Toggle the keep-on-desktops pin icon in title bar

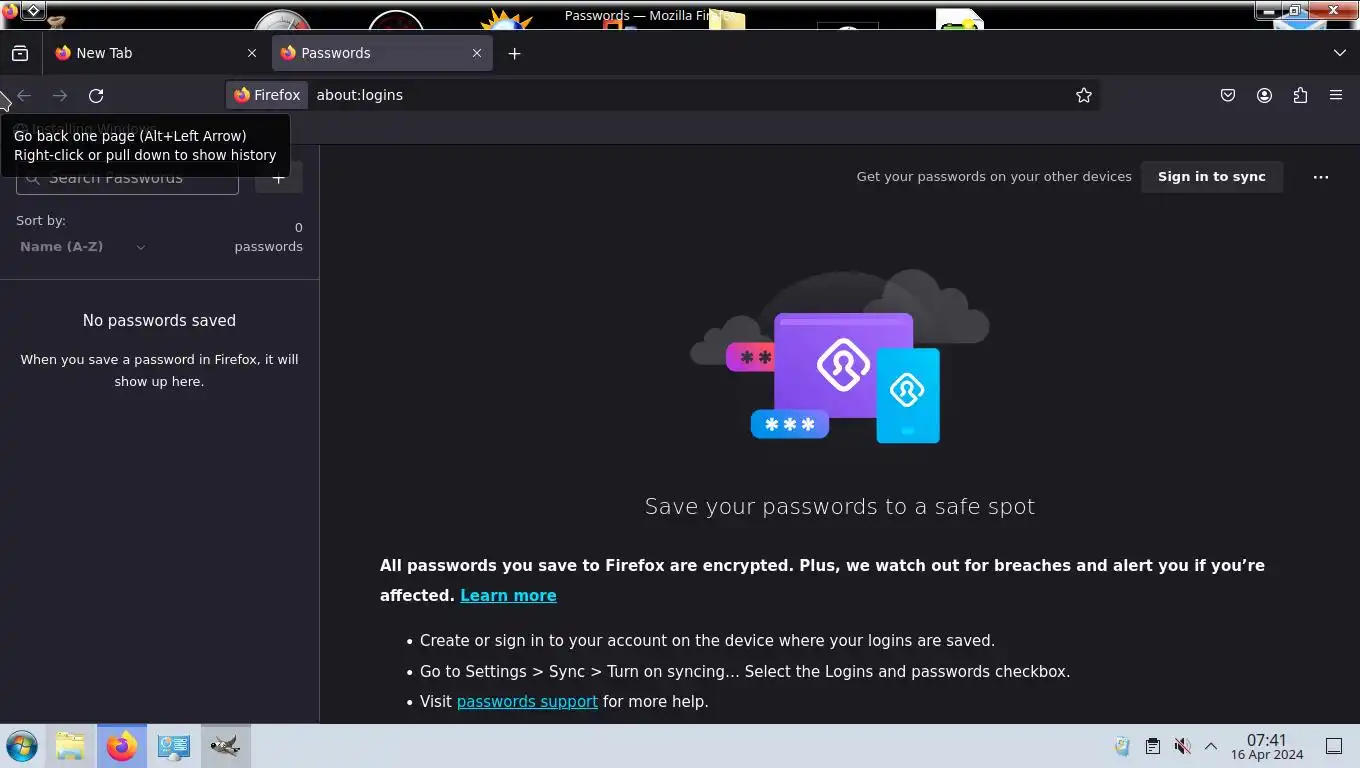click(33, 11)
